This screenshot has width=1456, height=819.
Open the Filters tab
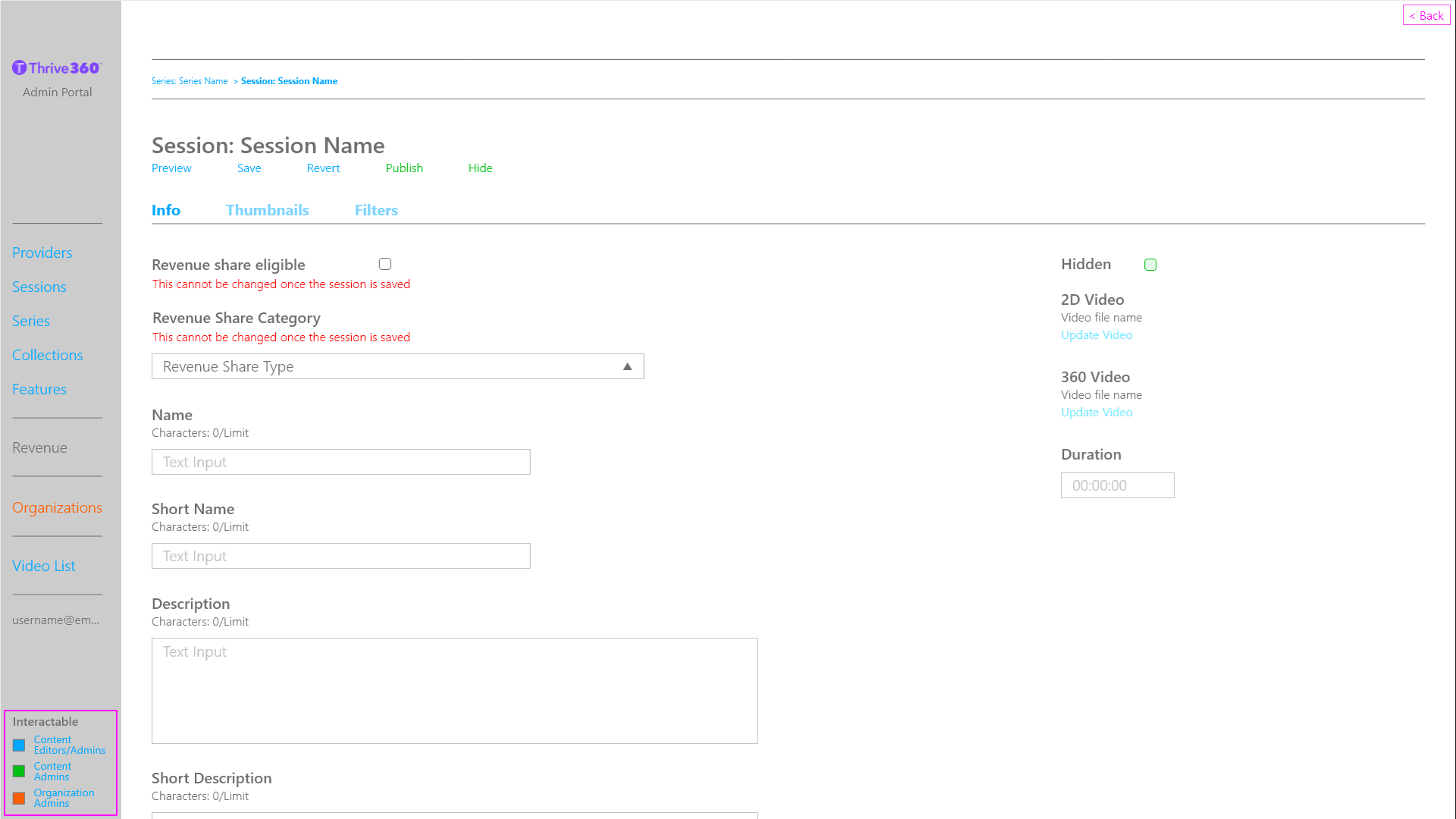376,210
